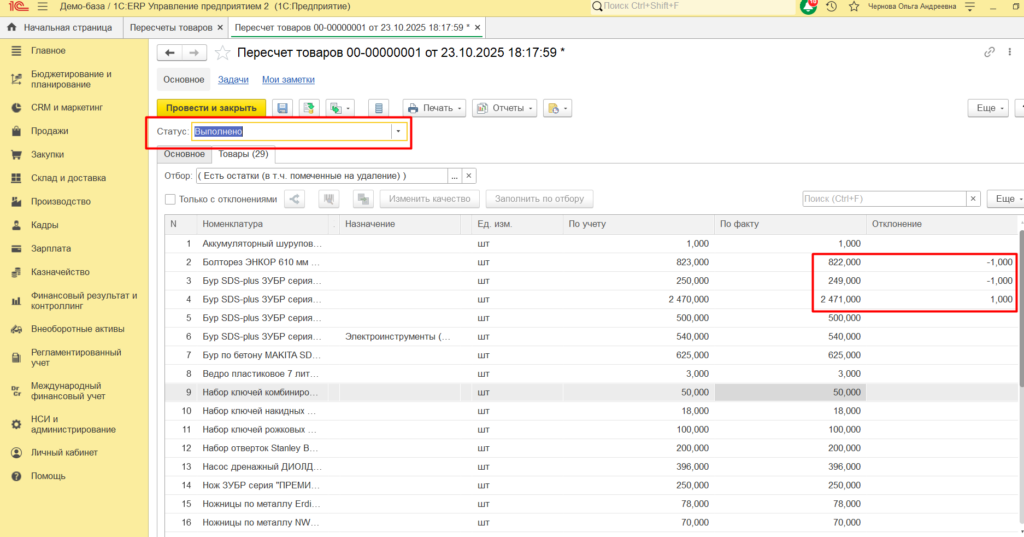
Task: Open the Отчеты dropdown menu
Action: [504, 108]
